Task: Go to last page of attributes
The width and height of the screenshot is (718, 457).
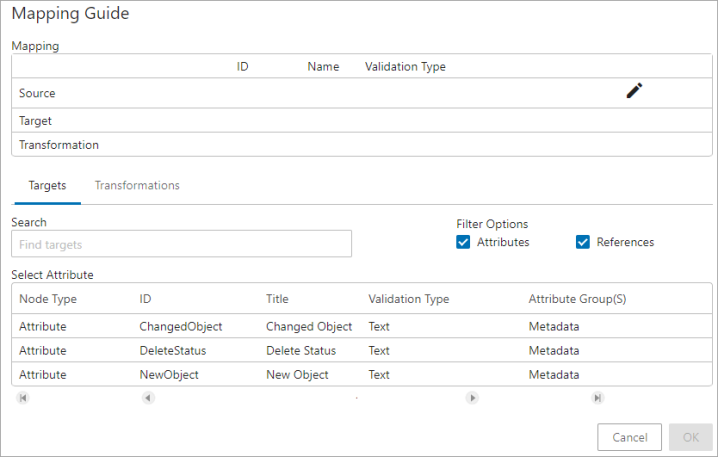Action: pos(598,397)
